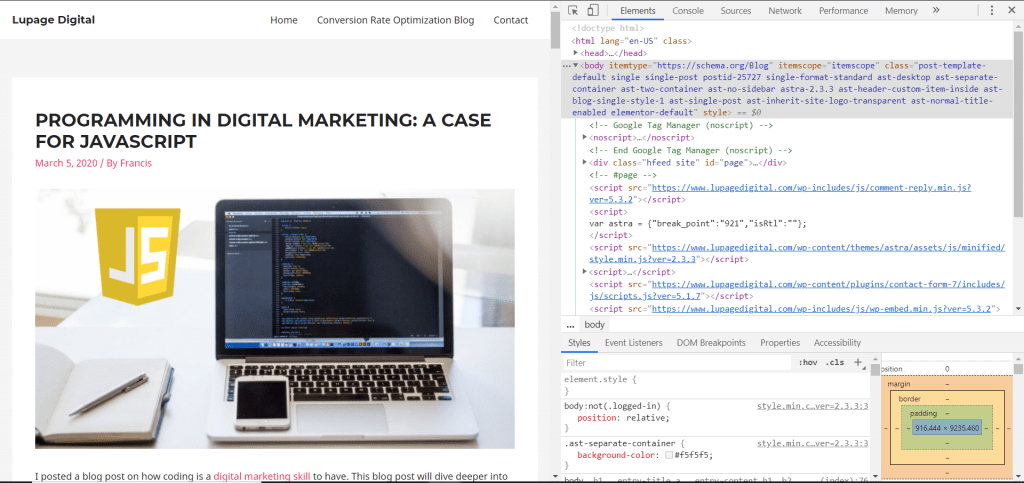
Task: Click the breadcrumb ellipsis before body
Action: click(570, 324)
